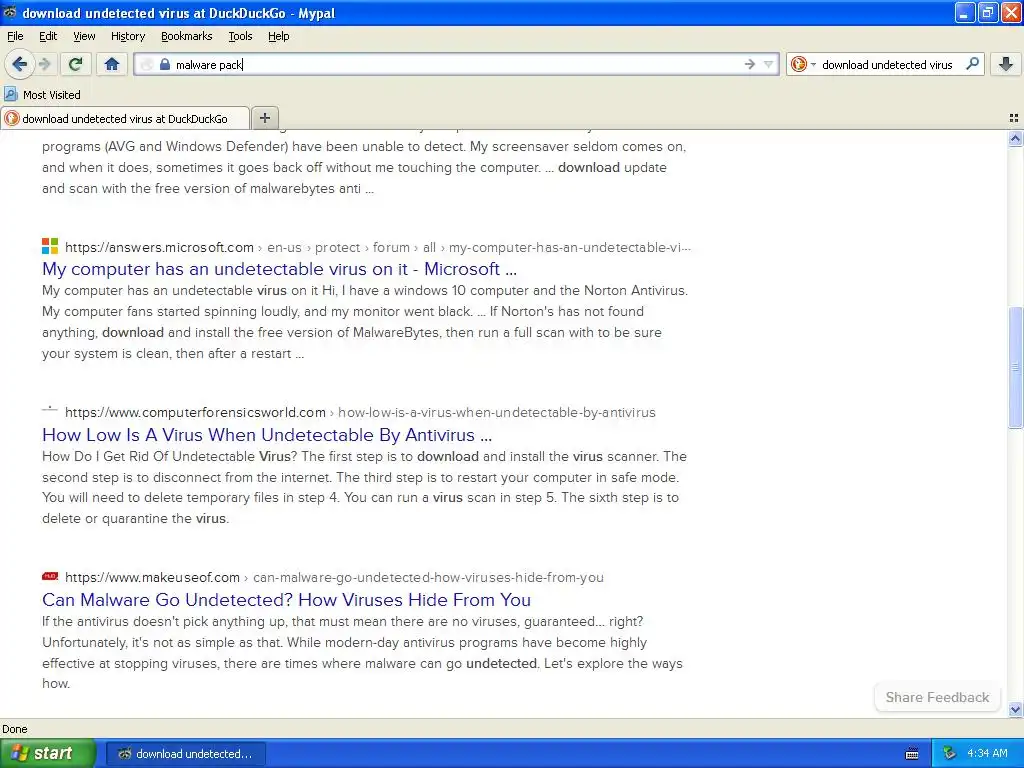Click the Most Visited bookmarks icon
This screenshot has height=768, width=1024.
point(11,95)
